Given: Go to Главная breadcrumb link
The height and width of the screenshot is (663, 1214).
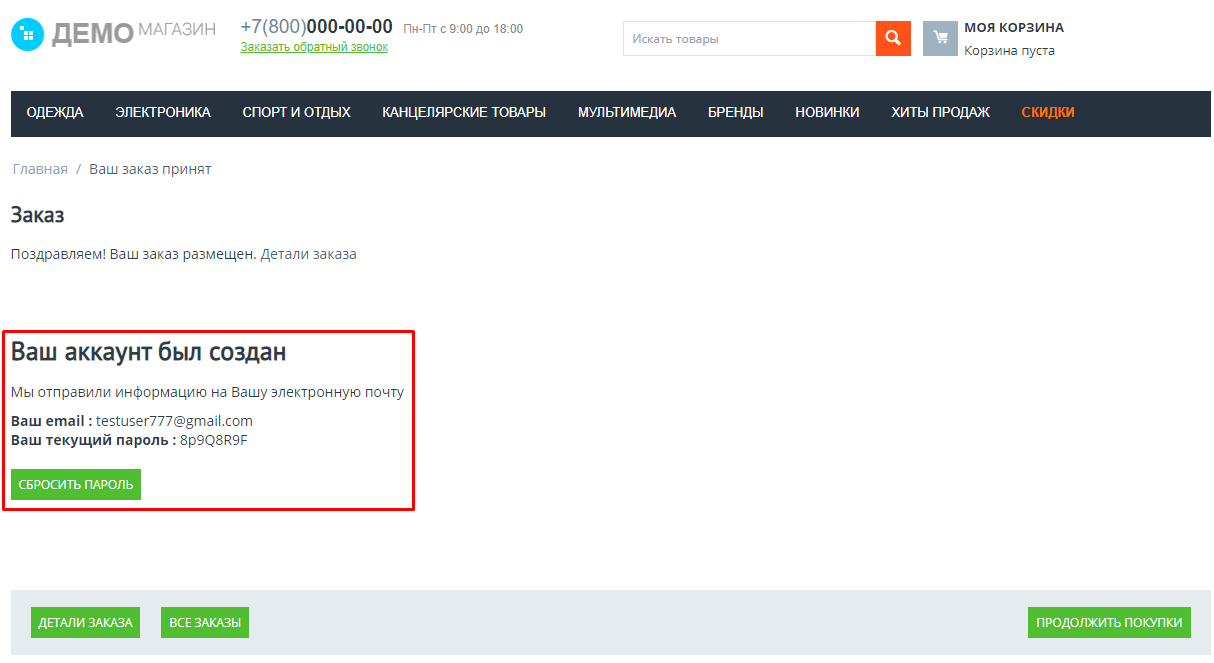Looking at the screenshot, I should (x=40, y=169).
